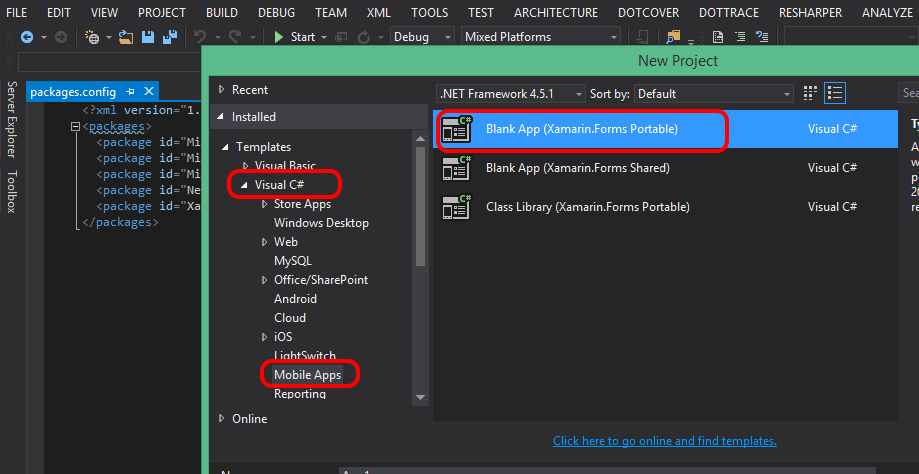
Task: Select the MySQL templates category
Action: point(292,261)
